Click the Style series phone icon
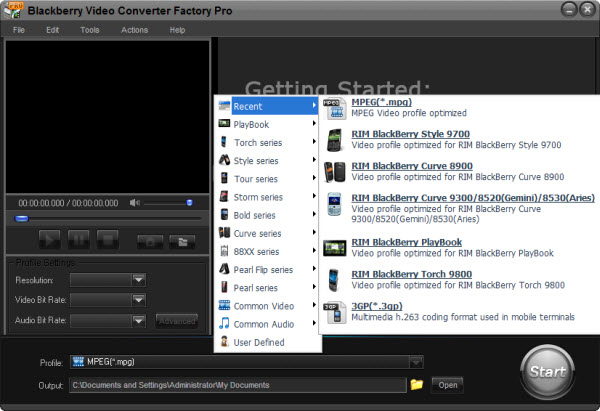This screenshot has width=600, height=411. click(224, 160)
